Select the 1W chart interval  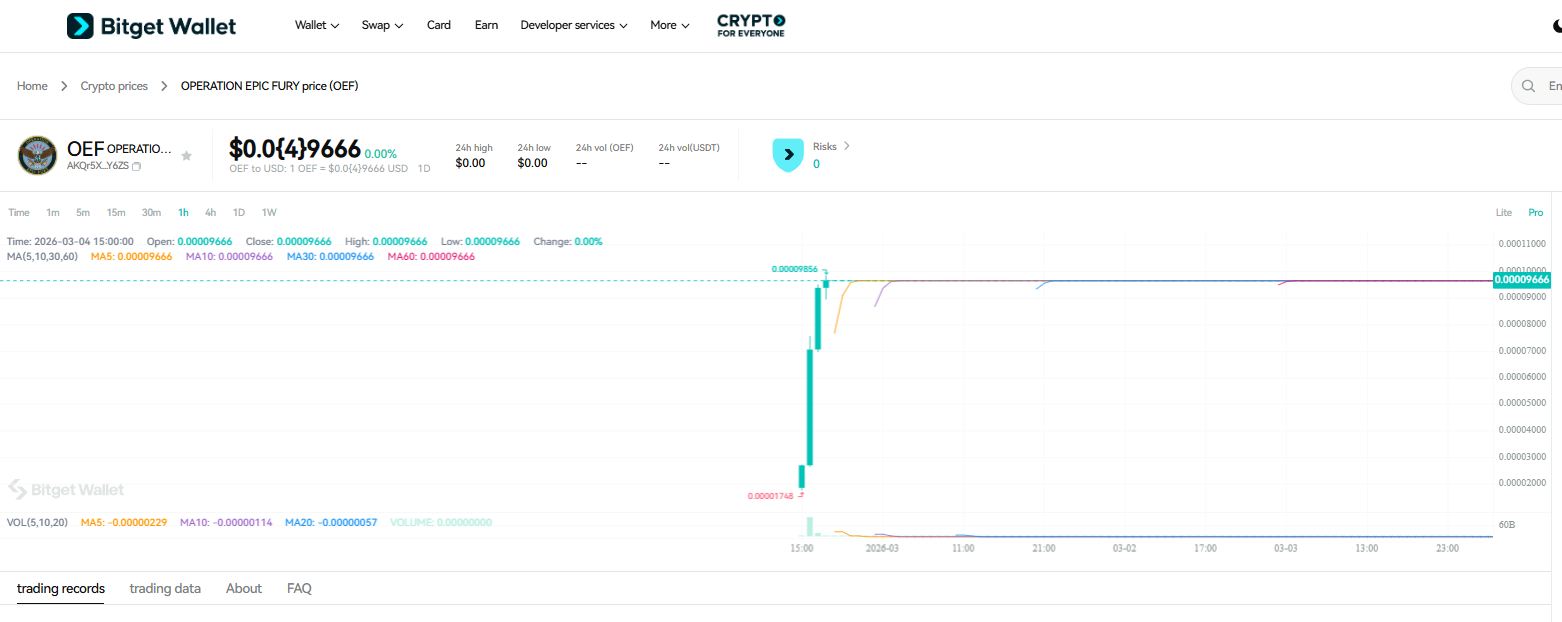click(269, 212)
